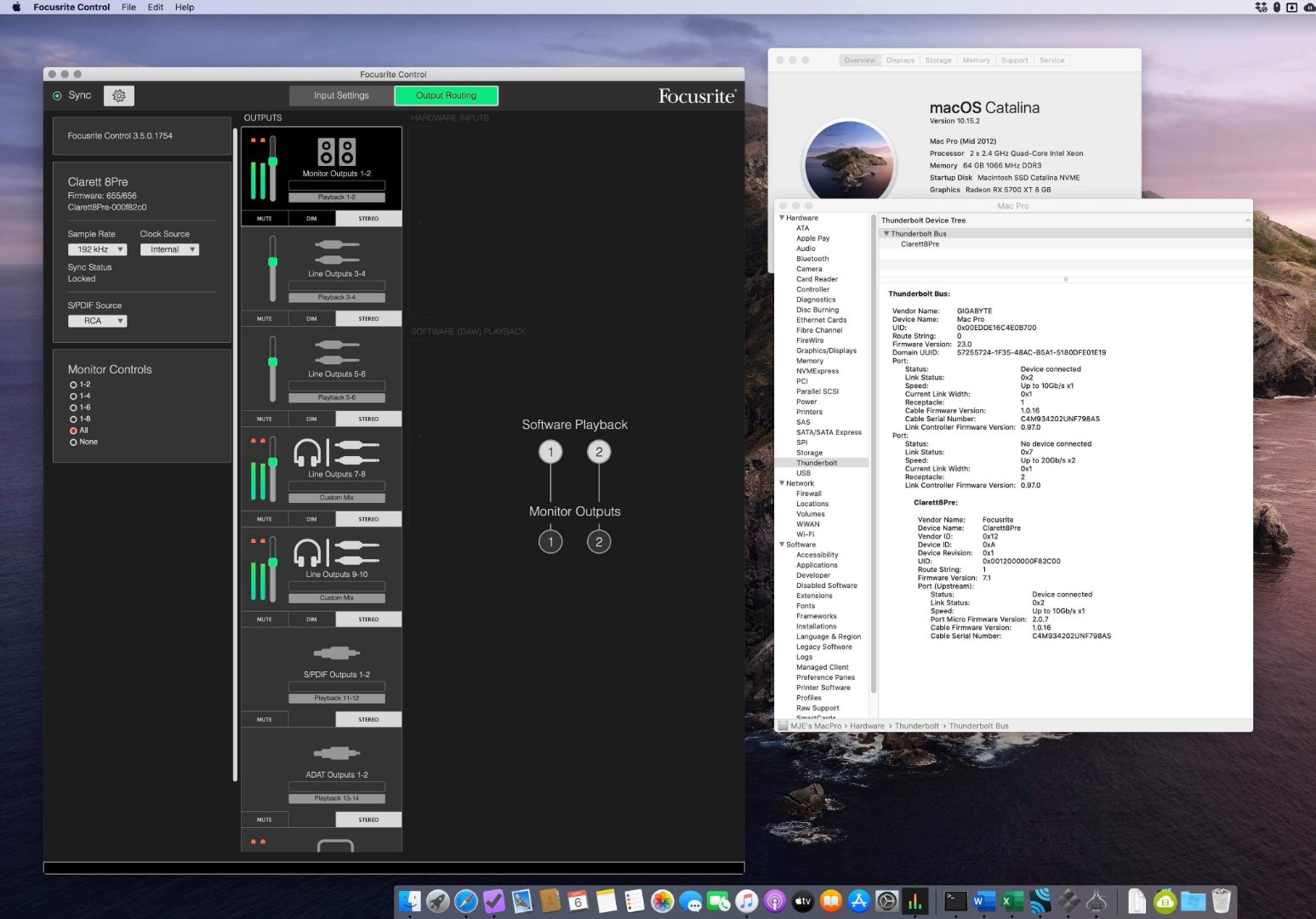This screenshot has height=919, width=1316.
Task: Select monitor control option 1-2
Action: click(x=74, y=385)
